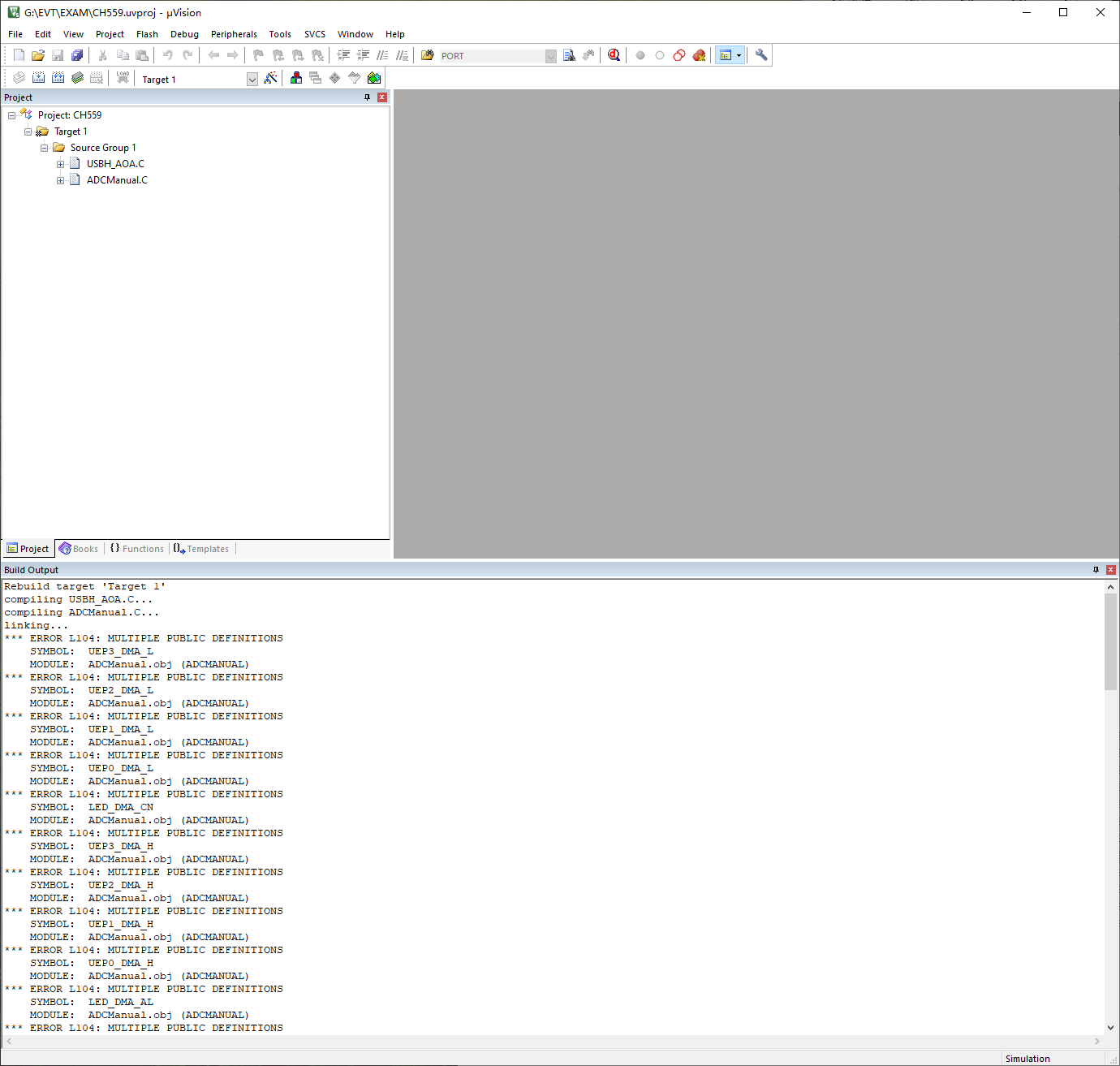The width and height of the screenshot is (1120, 1066).
Task: Click the Save All icon
Action: click(x=77, y=55)
